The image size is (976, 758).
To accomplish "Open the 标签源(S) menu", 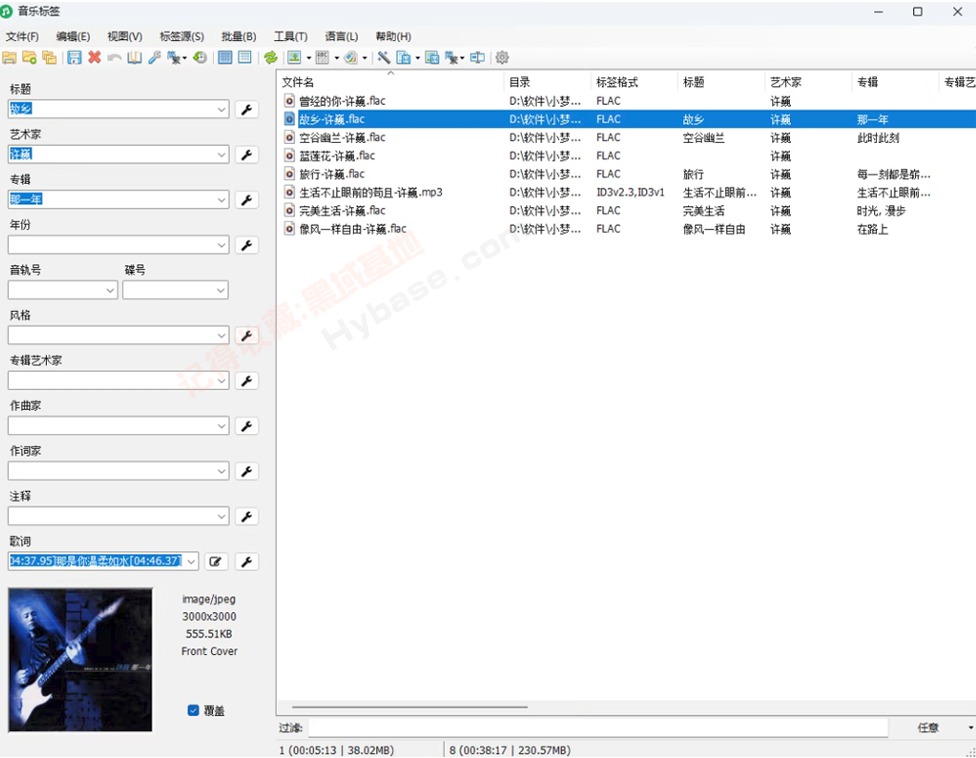I will tap(181, 36).
